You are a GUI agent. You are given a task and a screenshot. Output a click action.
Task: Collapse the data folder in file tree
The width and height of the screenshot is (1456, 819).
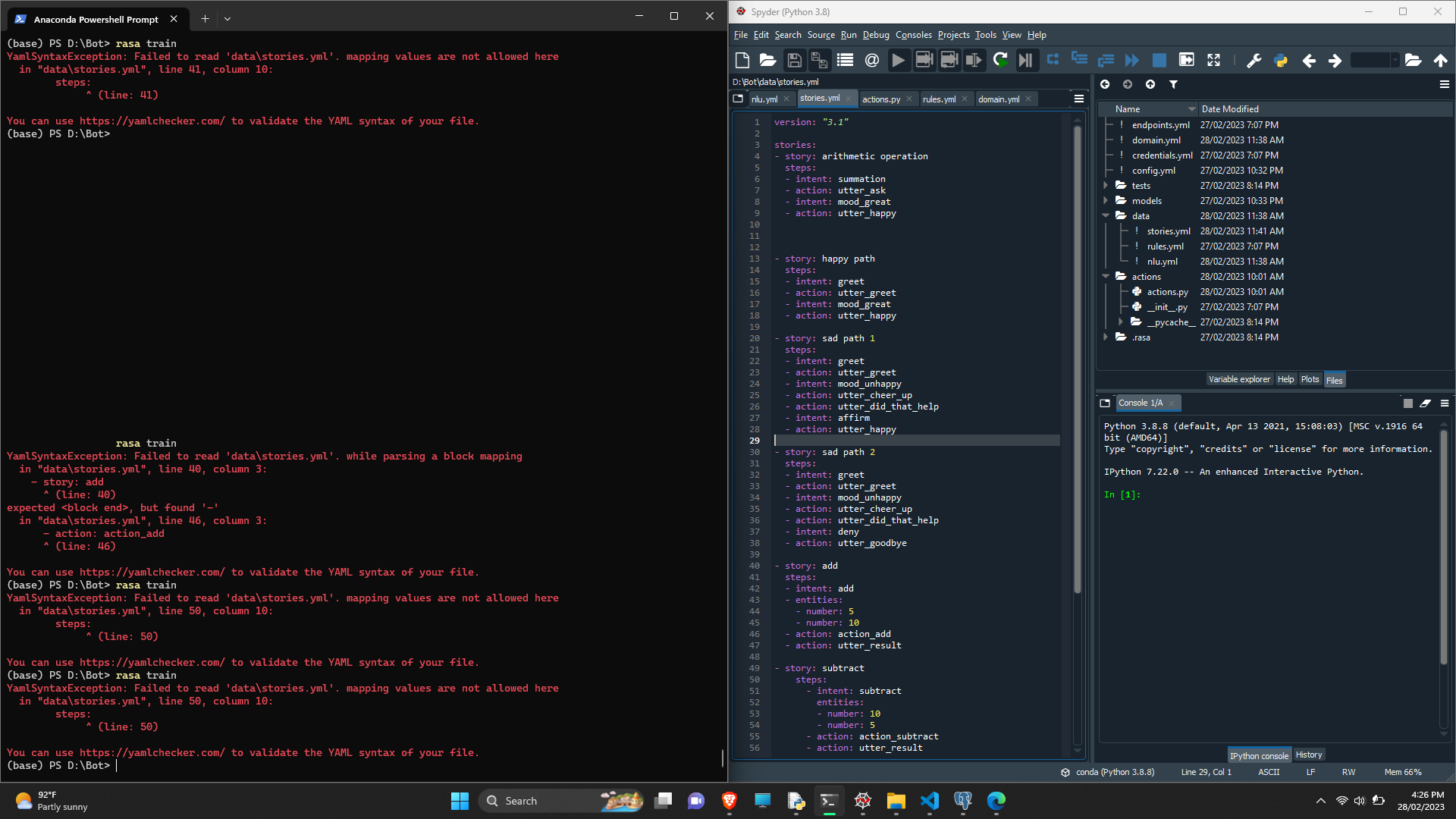tap(1106, 216)
